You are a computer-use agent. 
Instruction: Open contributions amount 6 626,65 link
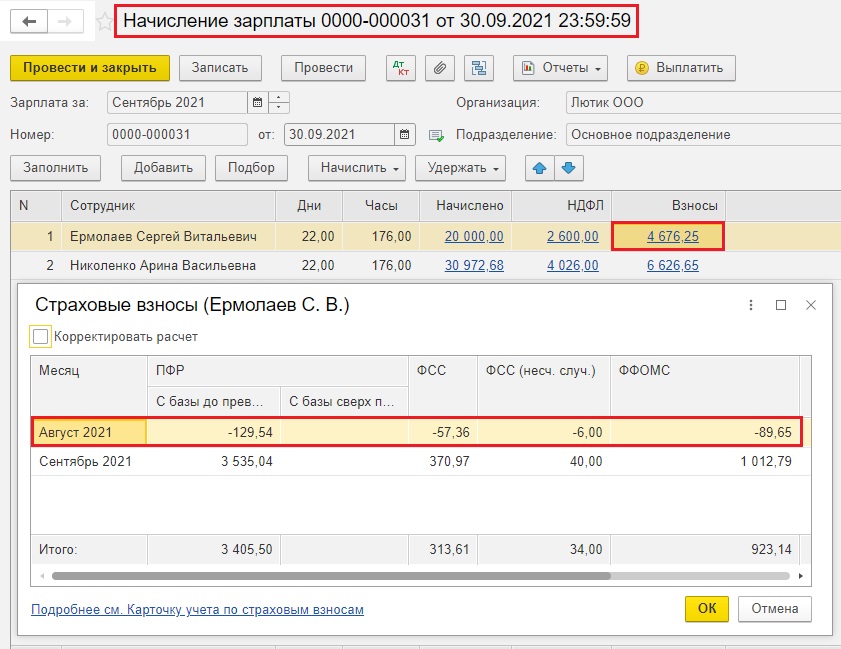673,266
